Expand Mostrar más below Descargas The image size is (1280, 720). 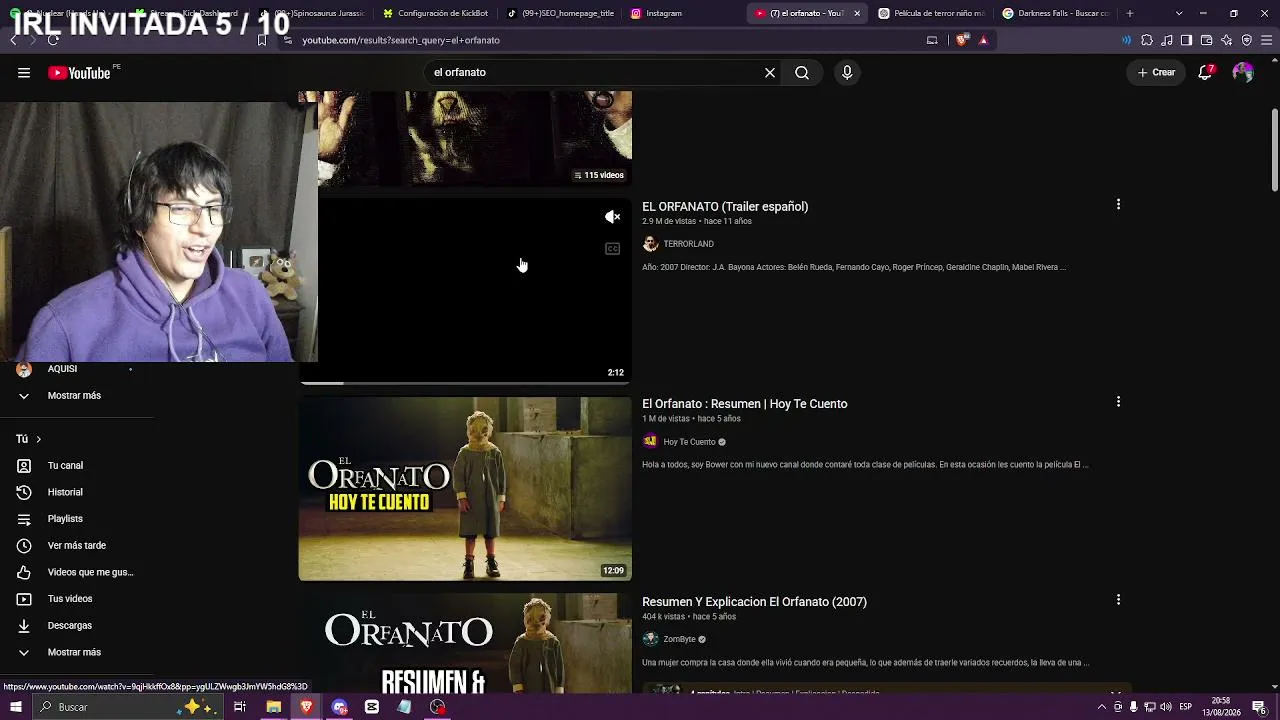click(x=74, y=652)
